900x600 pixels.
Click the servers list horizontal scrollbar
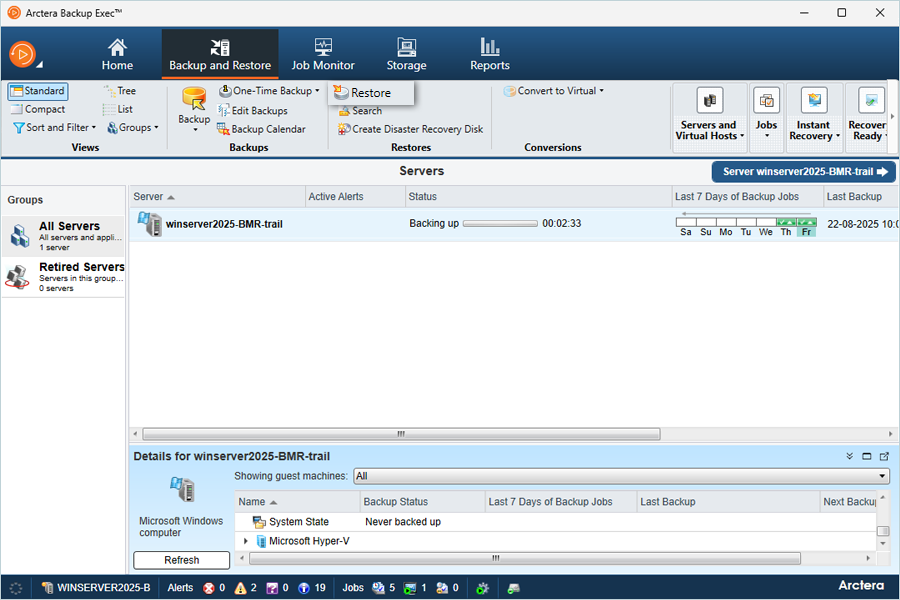tap(401, 434)
